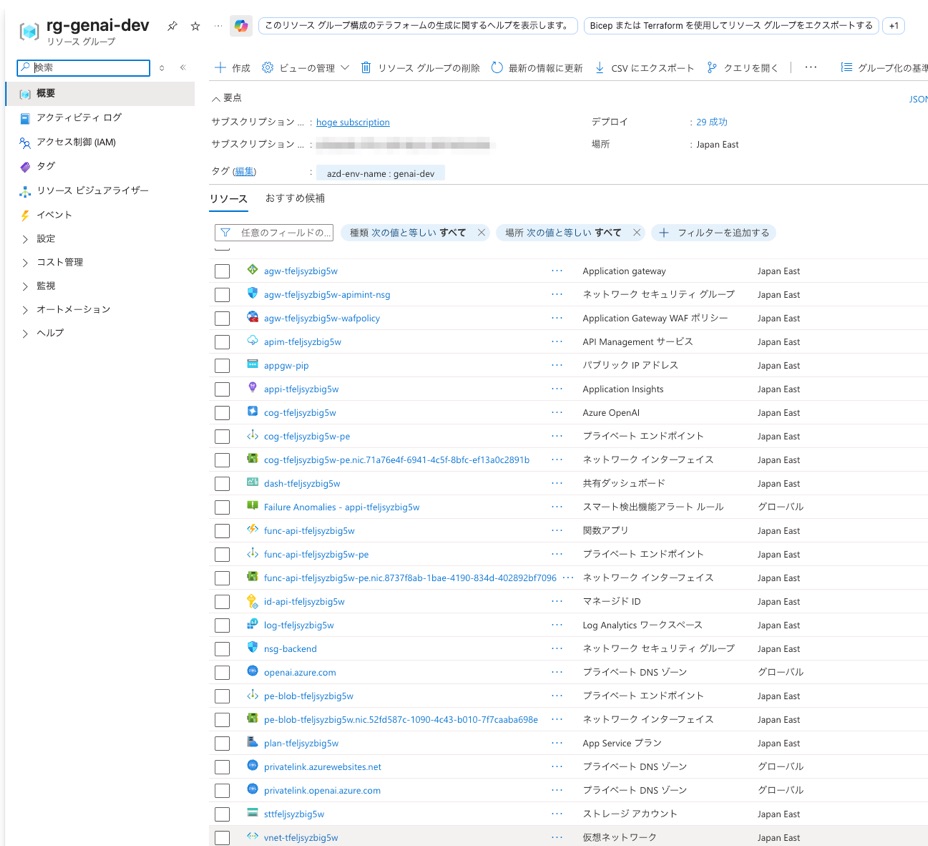
Task: Open 概要 in the sidebar menu
Action: pos(100,94)
